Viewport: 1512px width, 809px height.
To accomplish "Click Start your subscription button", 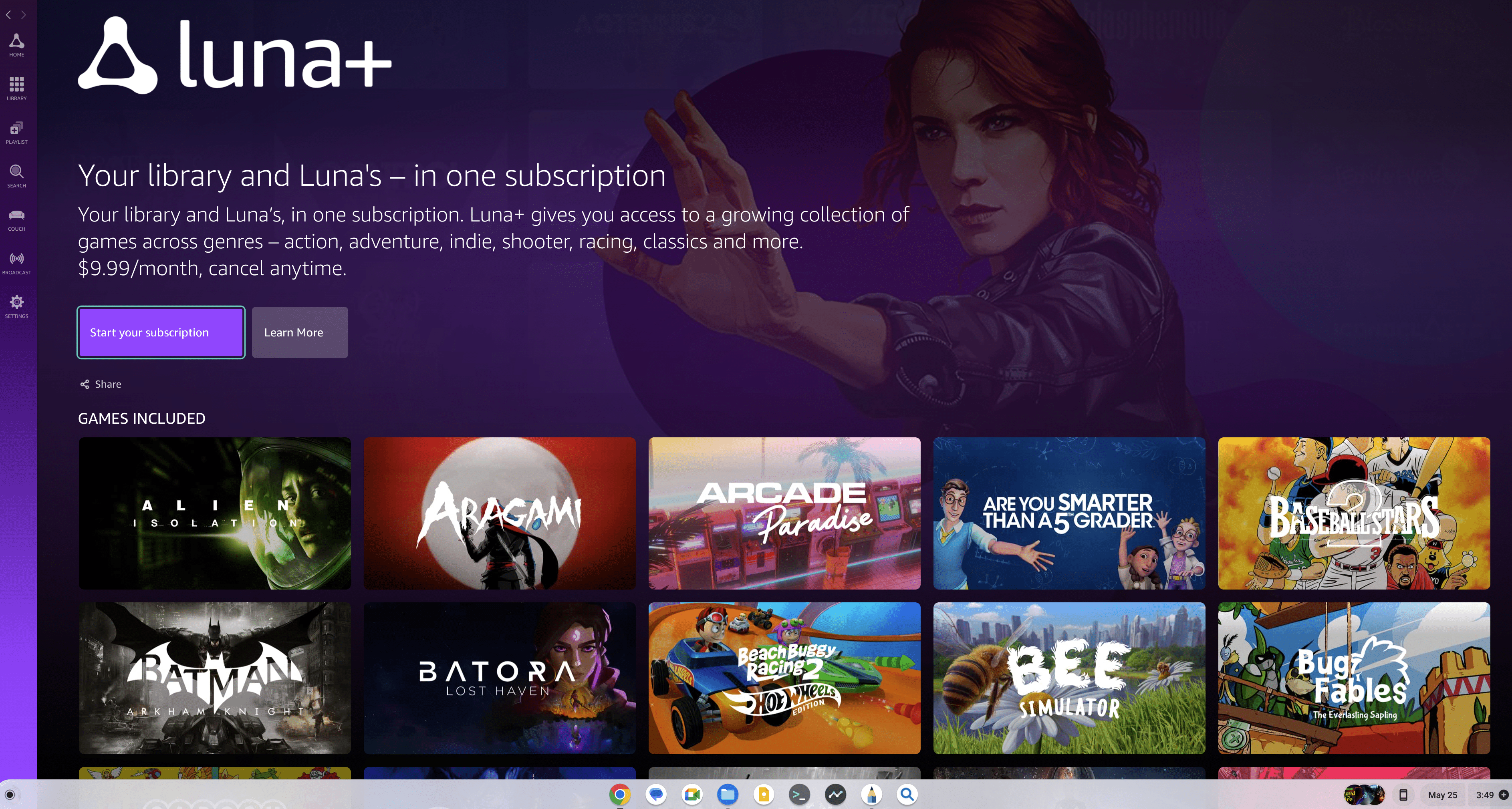I will (x=160, y=332).
